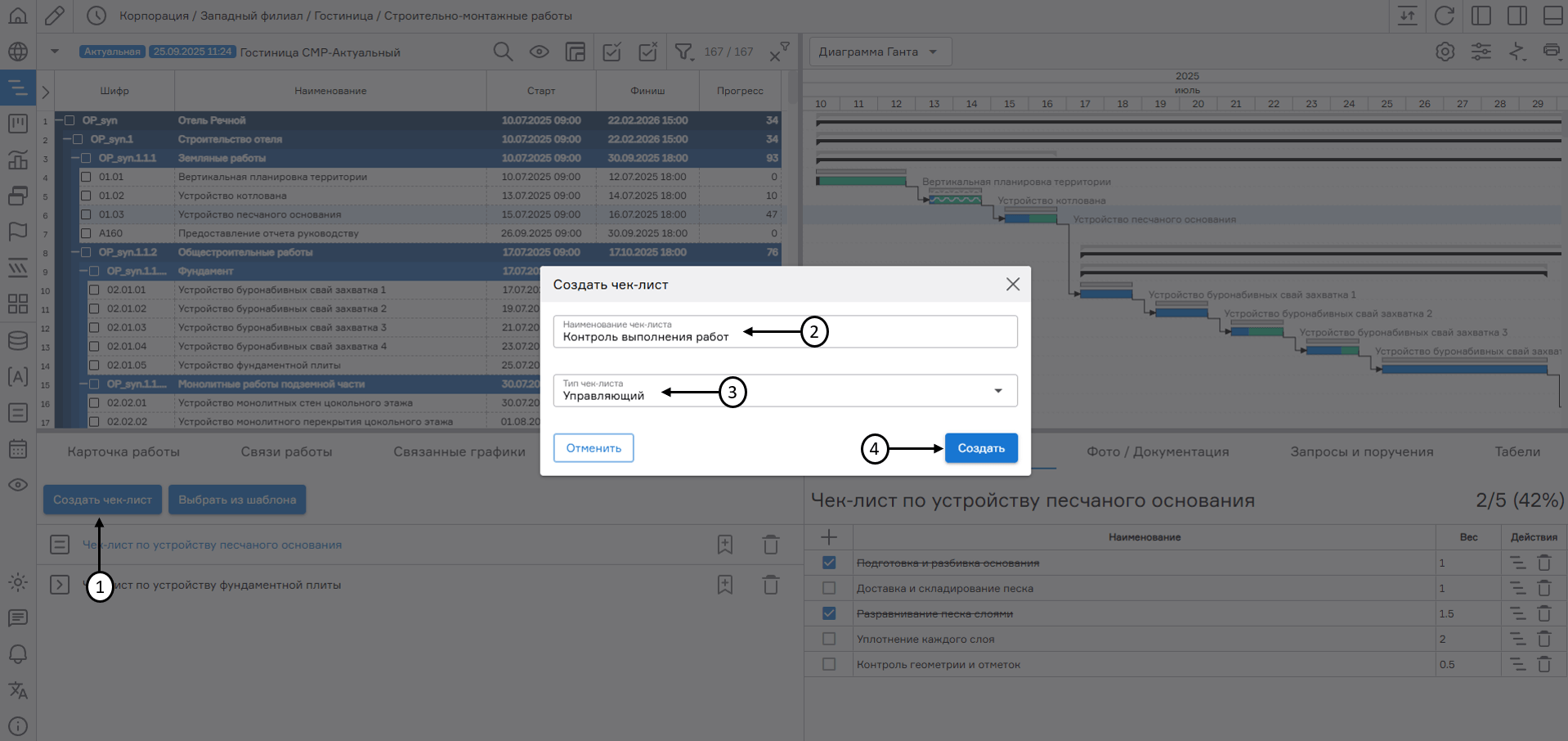Open the search magnifier in schedule toolbar
Viewport: 1568px width, 741px height.
coord(503,52)
